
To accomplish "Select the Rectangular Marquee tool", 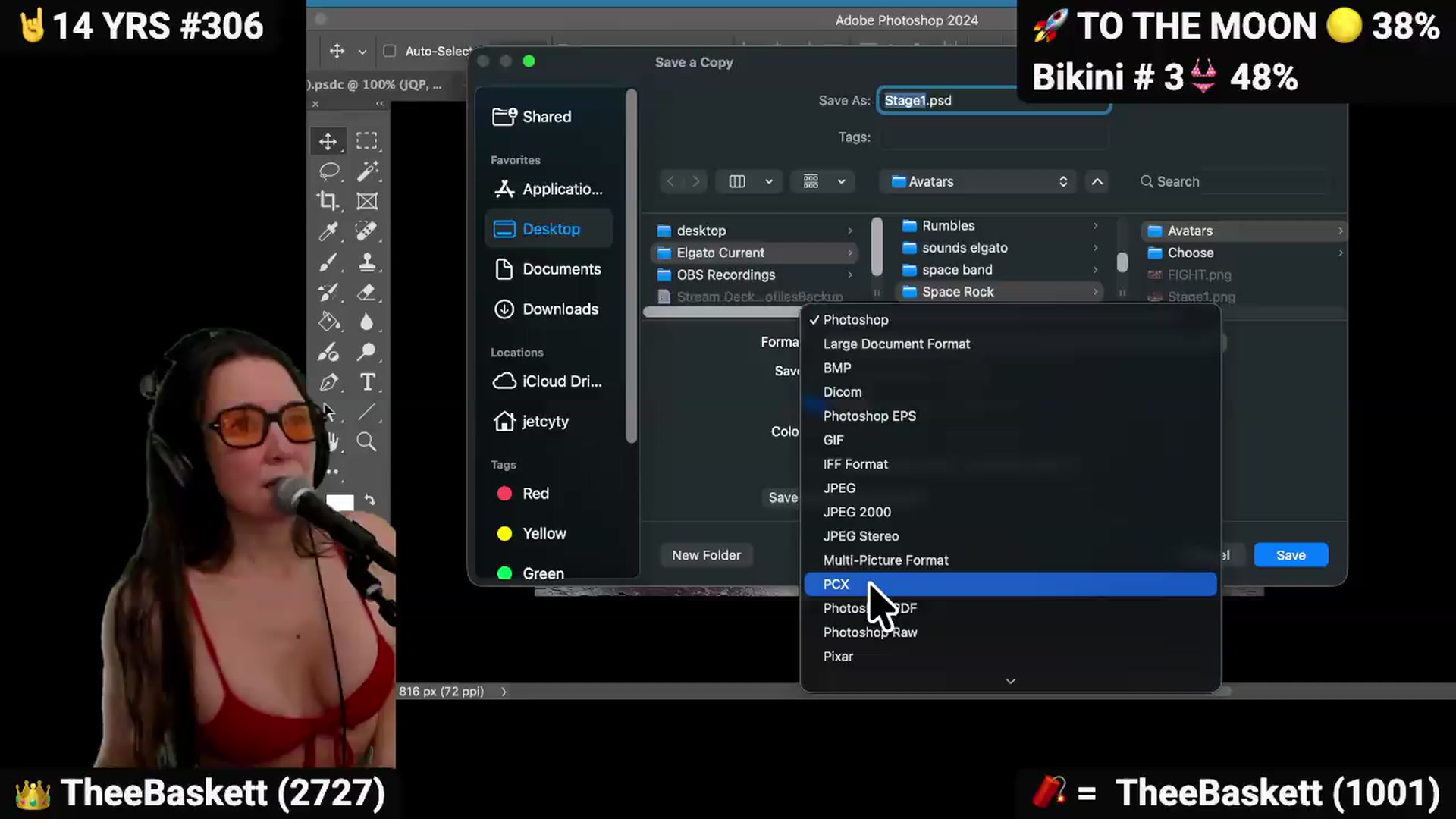I will pyautogui.click(x=367, y=141).
